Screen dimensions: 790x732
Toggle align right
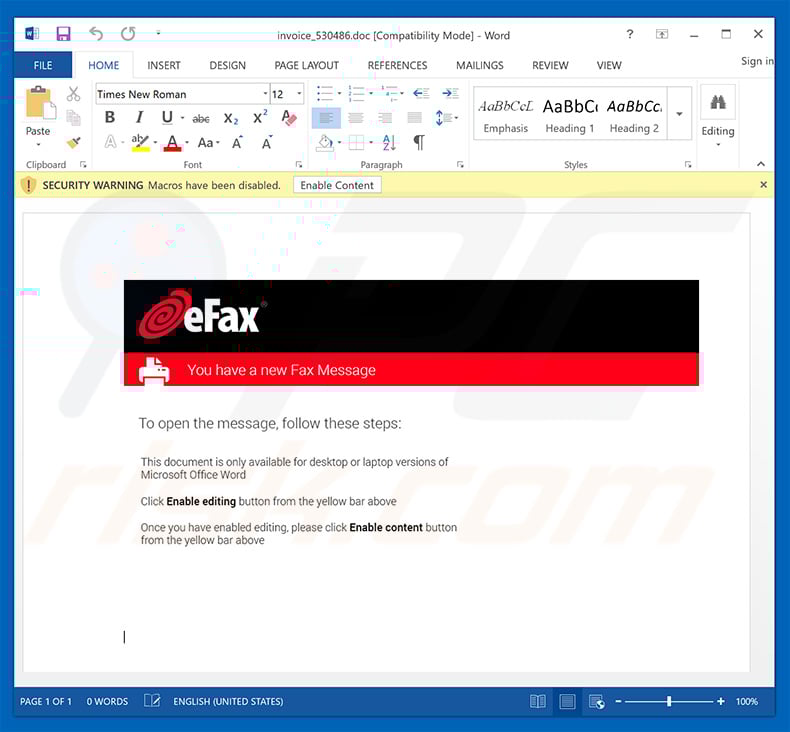pyautogui.click(x=385, y=118)
